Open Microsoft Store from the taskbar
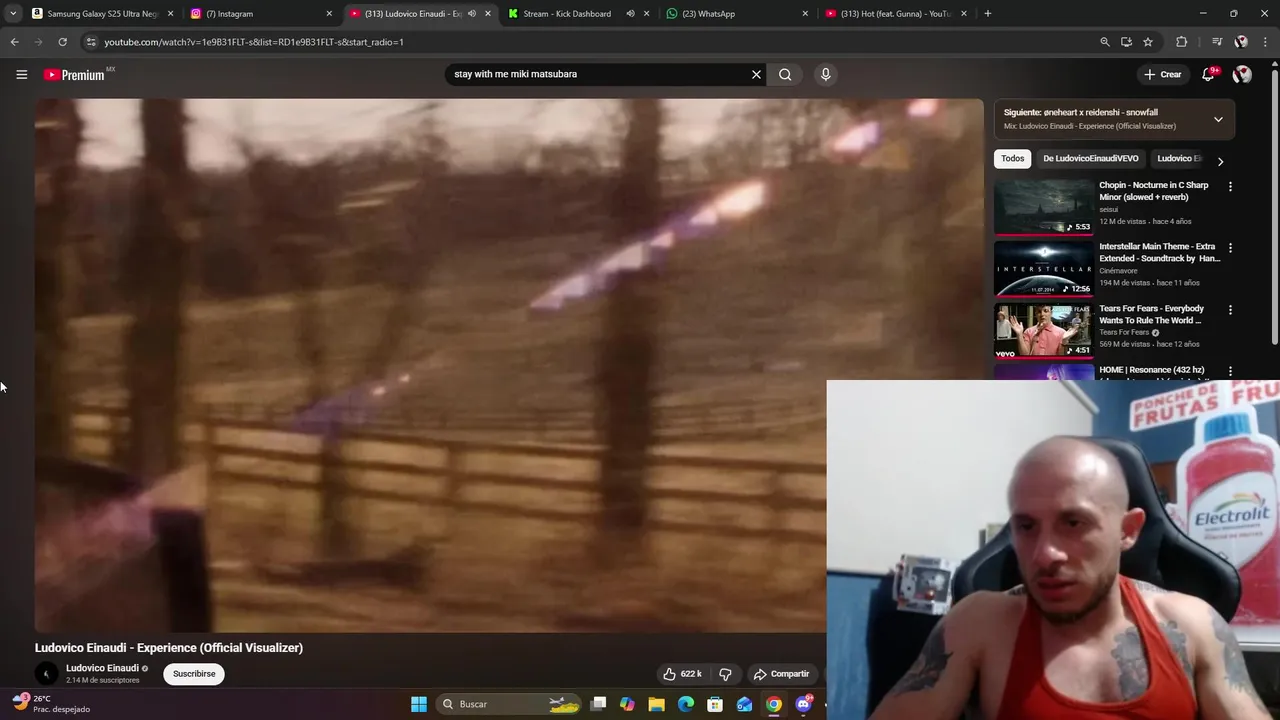The height and width of the screenshot is (720, 1280). 715,704
